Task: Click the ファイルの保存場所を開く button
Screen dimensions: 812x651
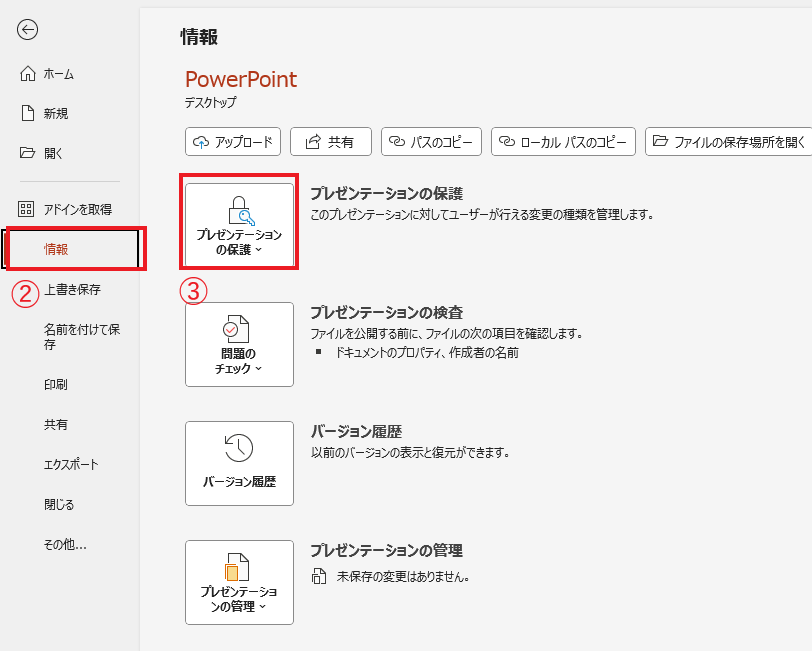Action: point(729,141)
